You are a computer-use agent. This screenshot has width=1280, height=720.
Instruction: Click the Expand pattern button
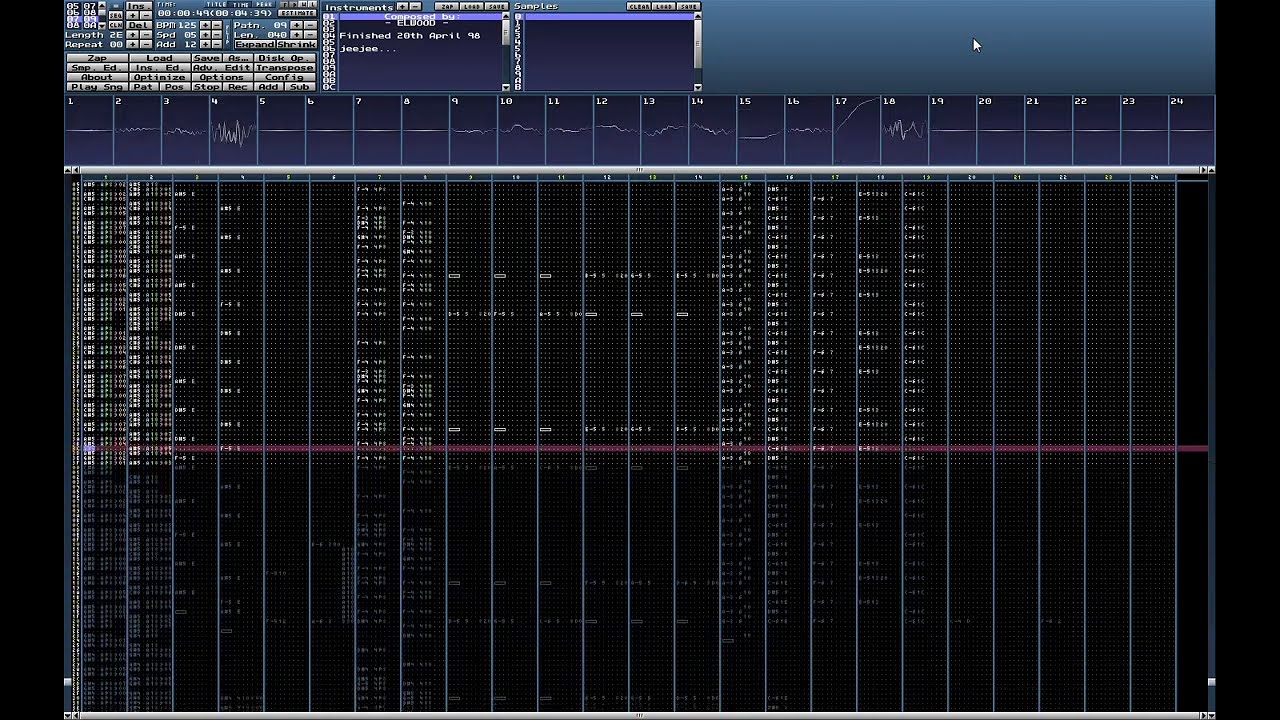point(255,44)
